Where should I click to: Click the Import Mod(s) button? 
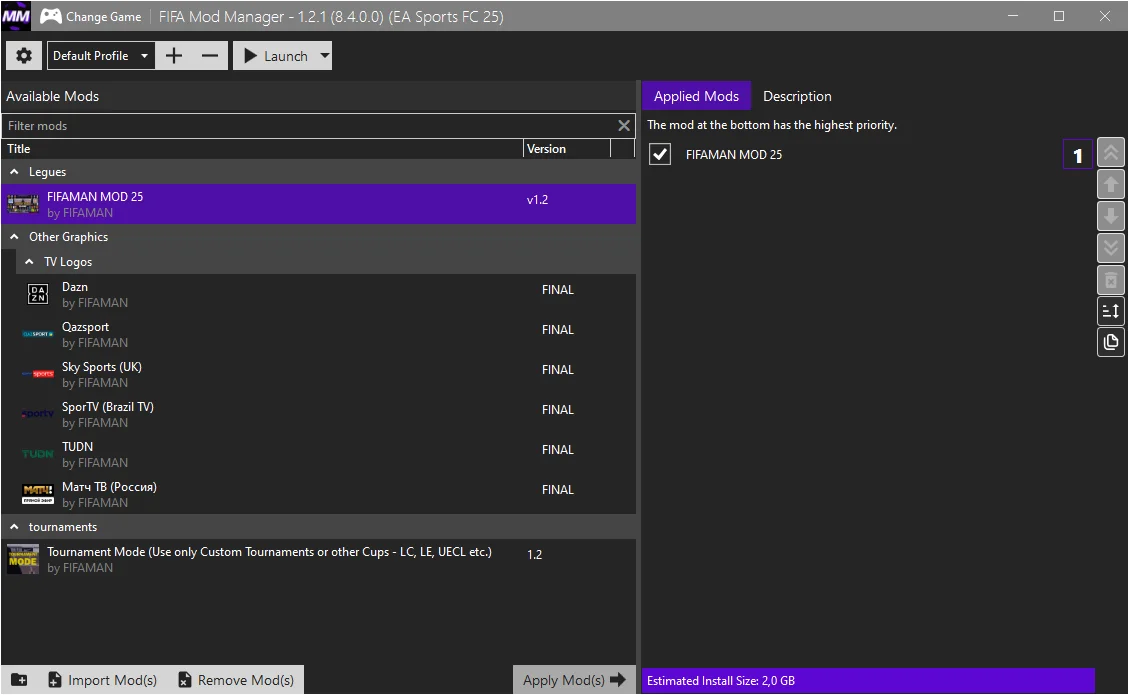tap(102, 680)
